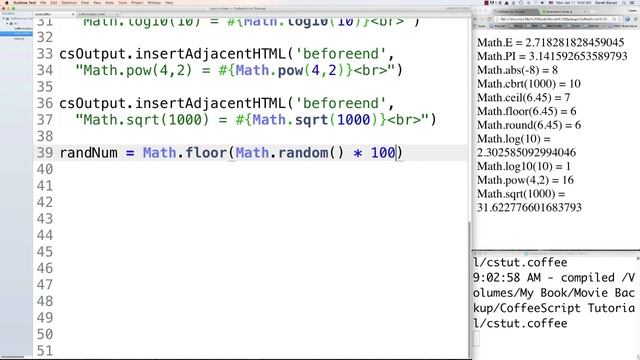The image size is (640, 360).
Task: Close the first Sublime editor tab
Action: pos(73,14)
